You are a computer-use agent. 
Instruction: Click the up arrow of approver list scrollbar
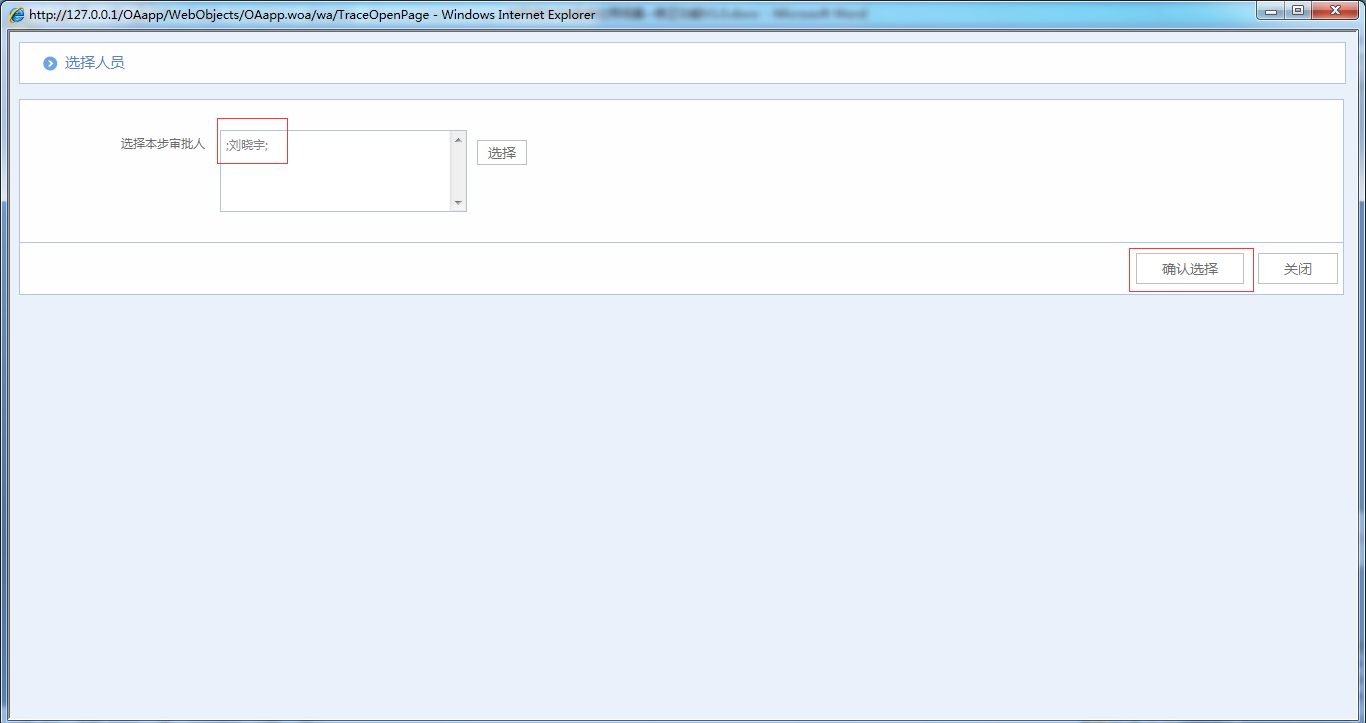458,139
